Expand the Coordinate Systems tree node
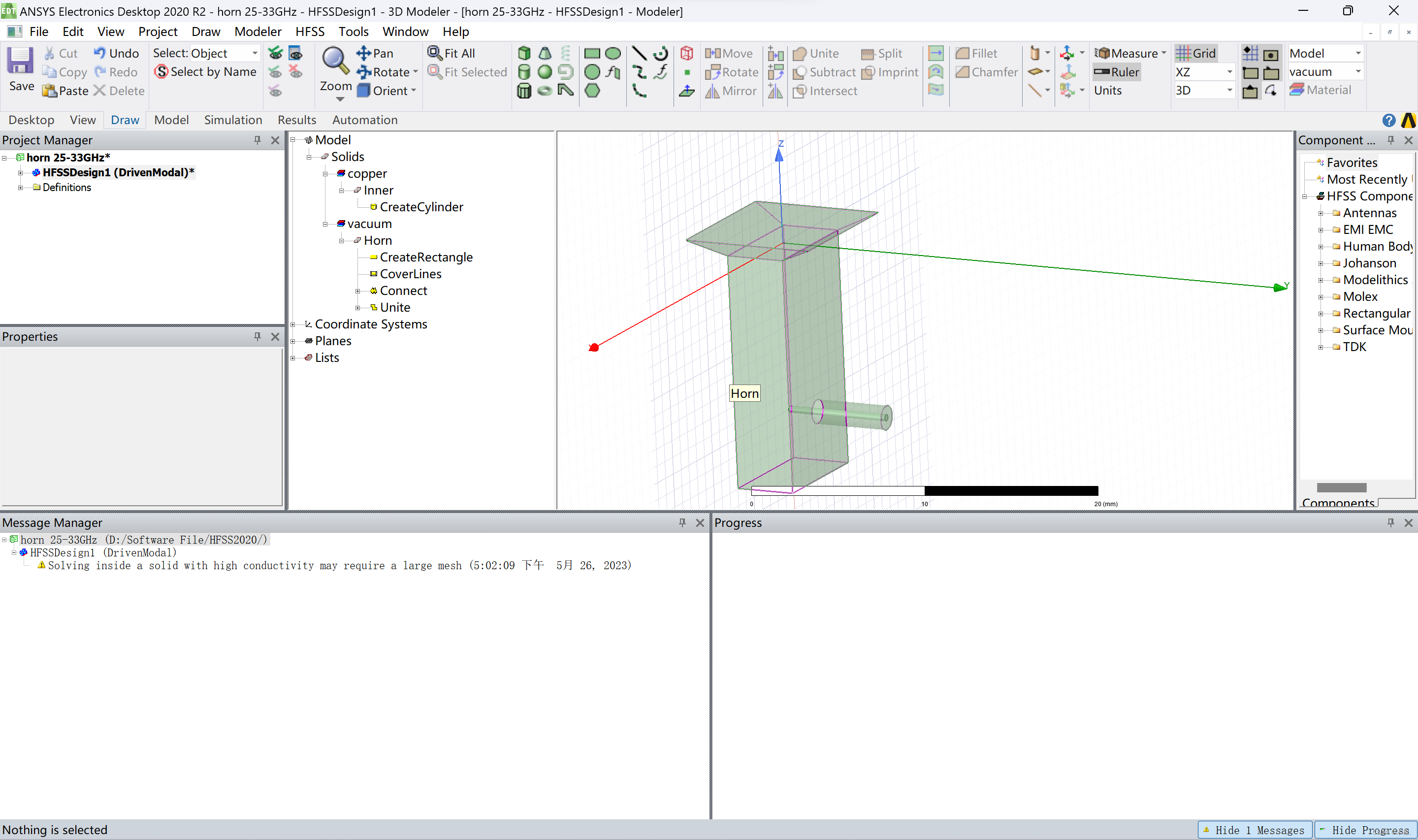The height and width of the screenshot is (840, 1418). coord(293,324)
